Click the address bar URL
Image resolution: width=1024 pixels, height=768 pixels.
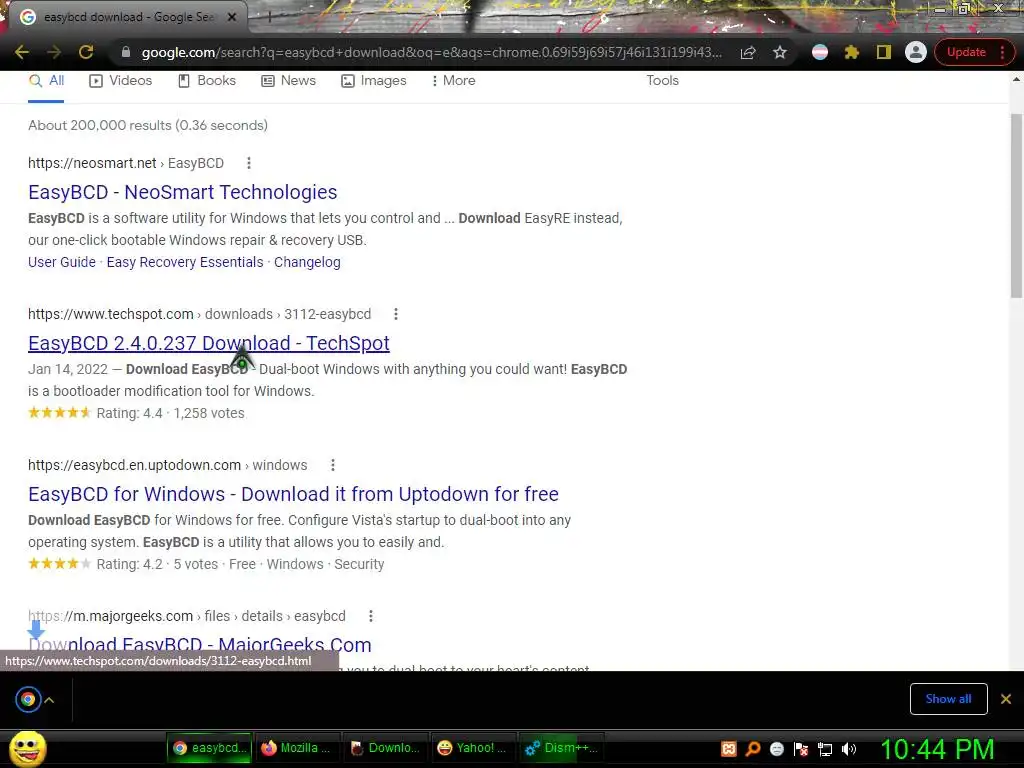pos(431,52)
